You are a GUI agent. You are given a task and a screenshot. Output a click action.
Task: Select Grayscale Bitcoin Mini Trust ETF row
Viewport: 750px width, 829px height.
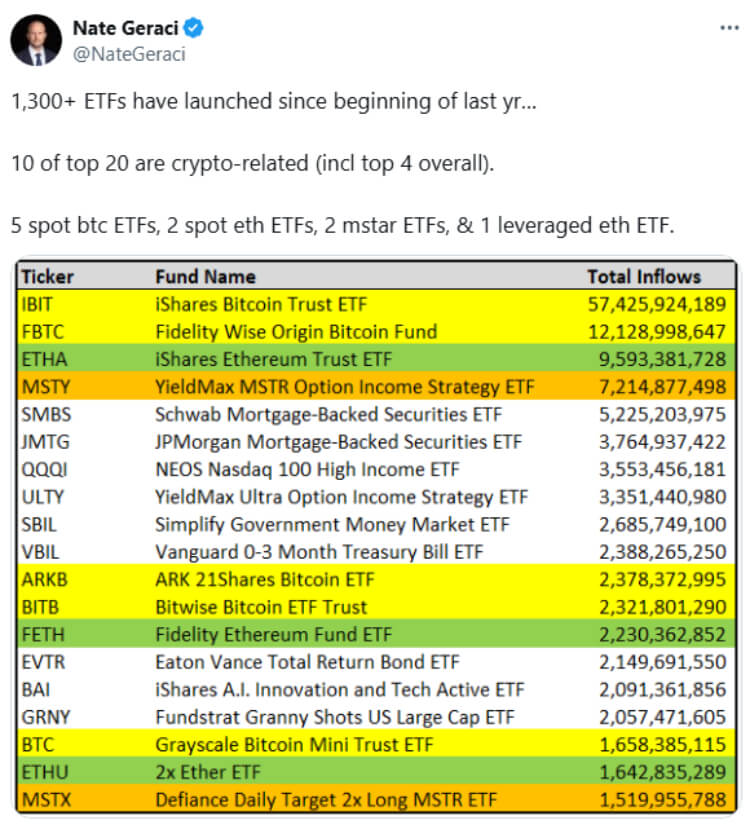pyautogui.click(x=376, y=744)
